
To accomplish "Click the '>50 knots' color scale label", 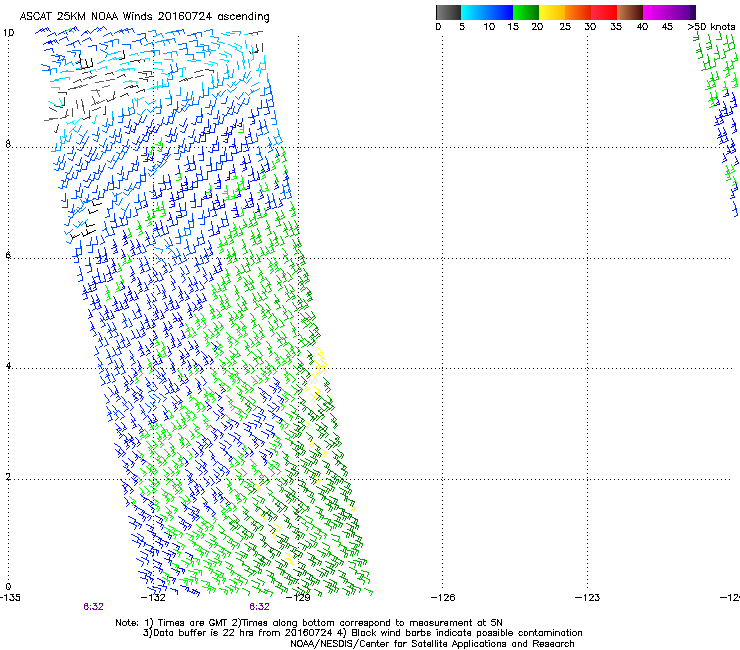I will (711, 27).
